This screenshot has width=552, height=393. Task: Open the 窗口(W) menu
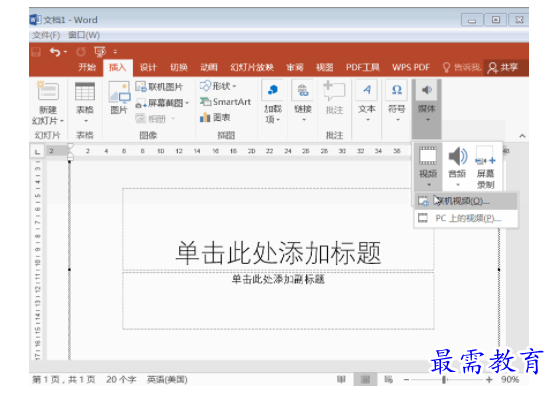(84, 35)
